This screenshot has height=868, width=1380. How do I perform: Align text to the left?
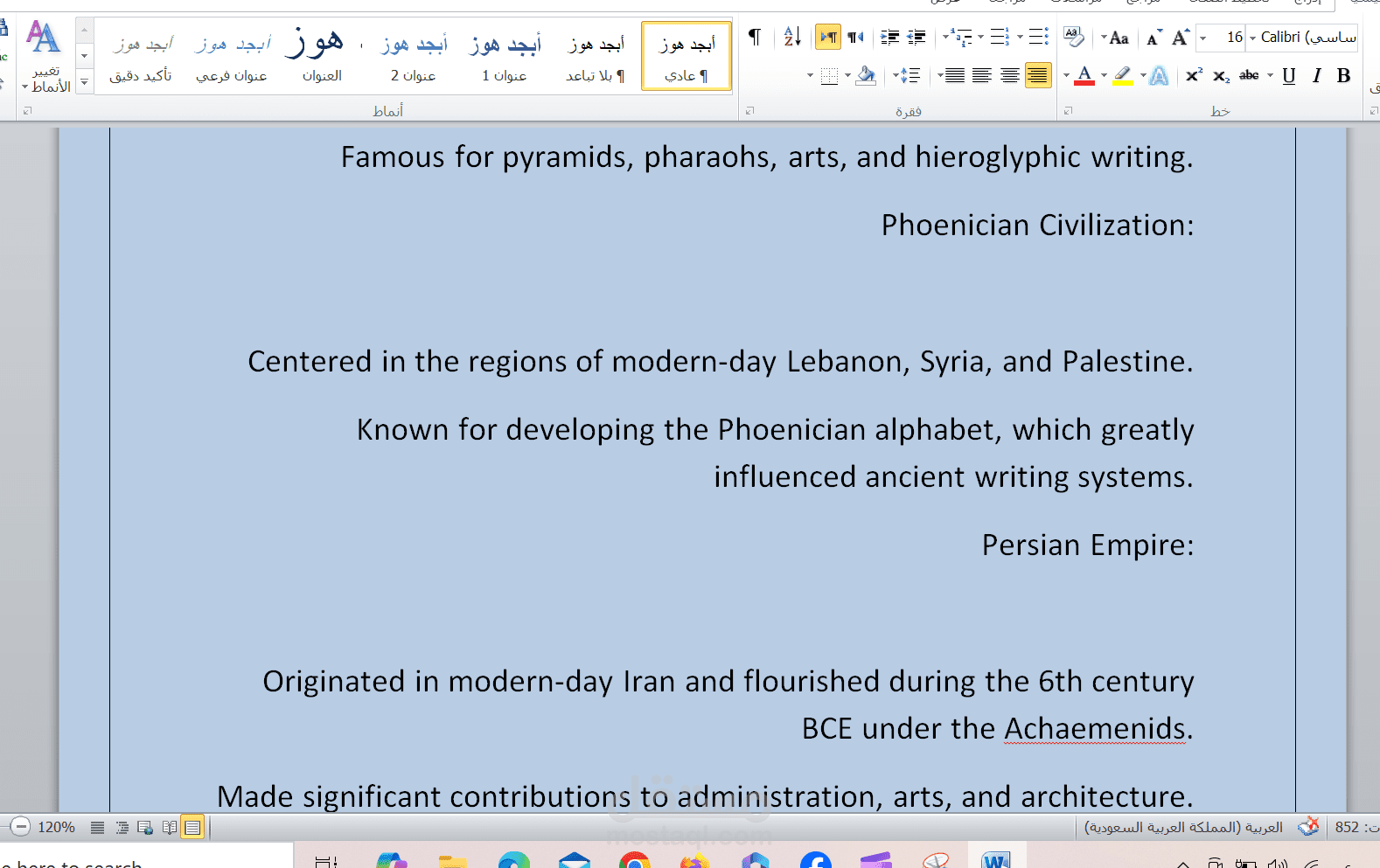tap(982, 76)
